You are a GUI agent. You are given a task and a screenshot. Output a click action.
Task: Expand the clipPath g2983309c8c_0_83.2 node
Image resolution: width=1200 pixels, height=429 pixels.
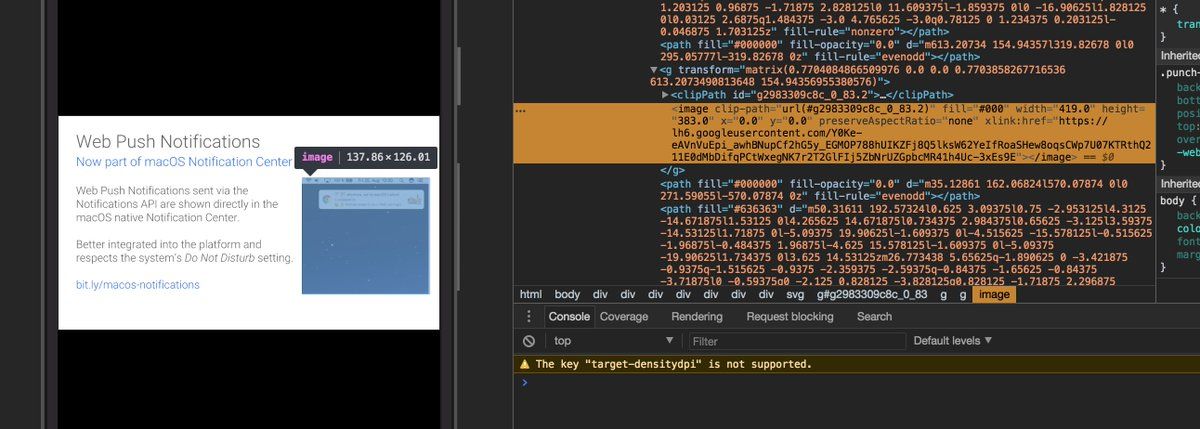[x=665, y=94]
